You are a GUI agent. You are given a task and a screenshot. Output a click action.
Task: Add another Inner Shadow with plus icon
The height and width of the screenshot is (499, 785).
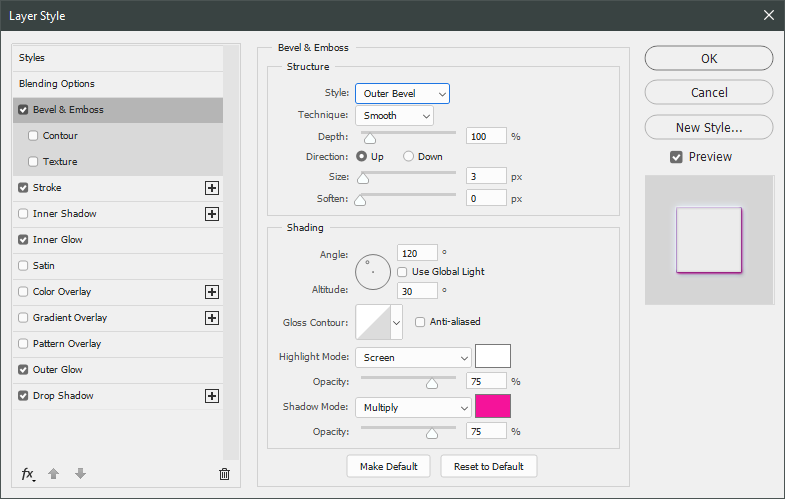(211, 214)
